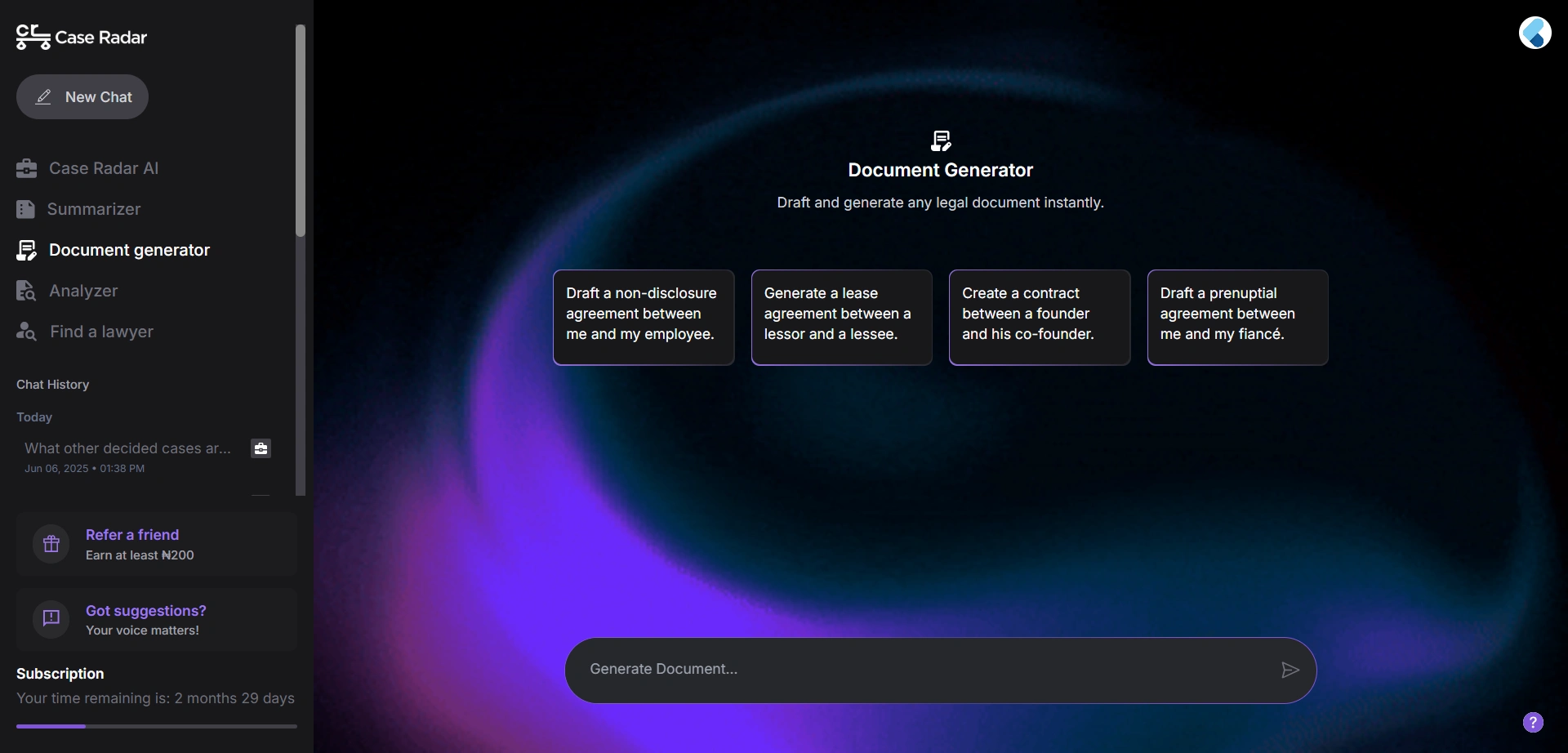The image size is (1568, 753).
Task: Open the purple help question mark
Action: (1533, 722)
